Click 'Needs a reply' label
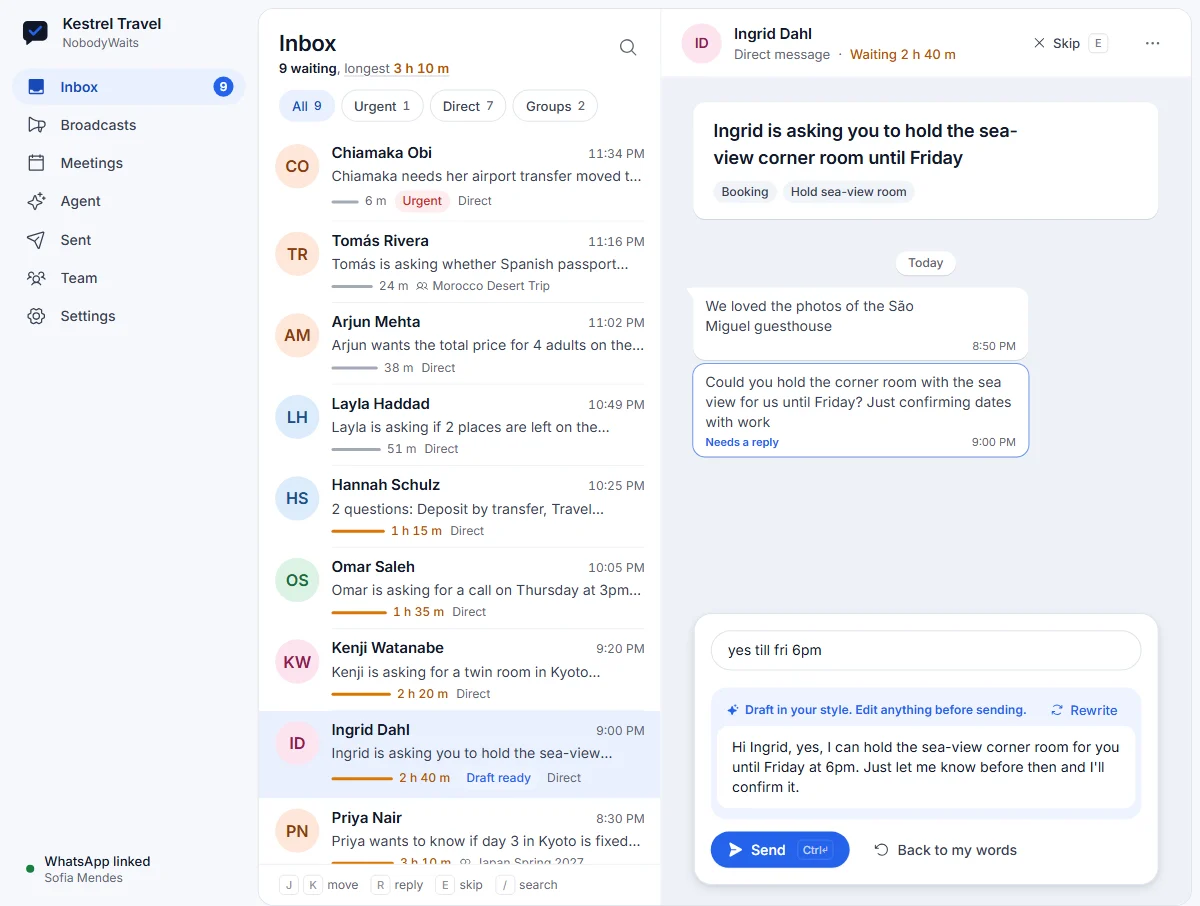 click(x=742, y=442)
